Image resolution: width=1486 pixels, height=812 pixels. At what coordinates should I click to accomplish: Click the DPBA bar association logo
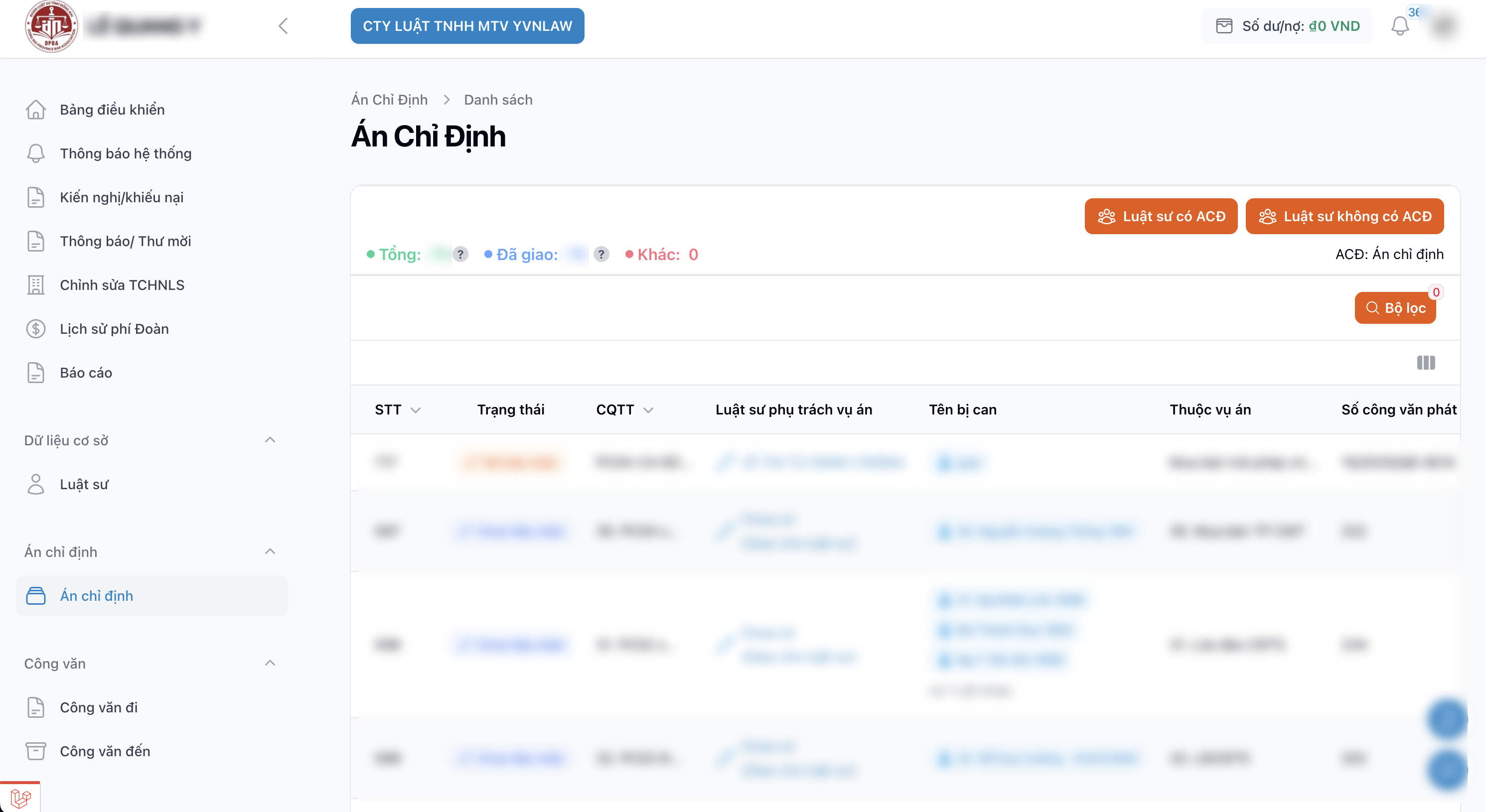(51, 26)
